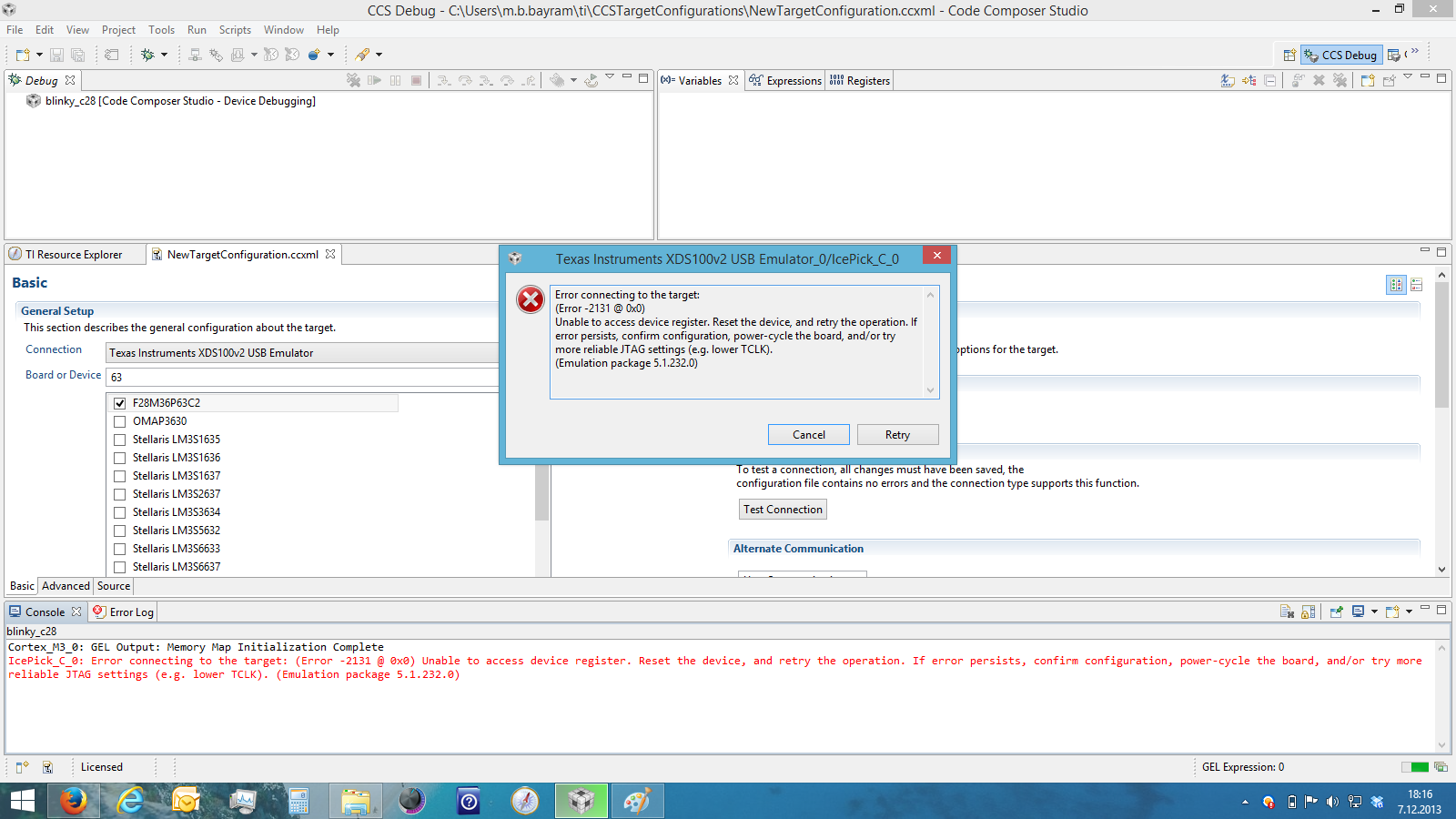
Task: Check the Stellaris LM3S1636 checkbox
Action: pyautogui.click(x=119, y=458)
